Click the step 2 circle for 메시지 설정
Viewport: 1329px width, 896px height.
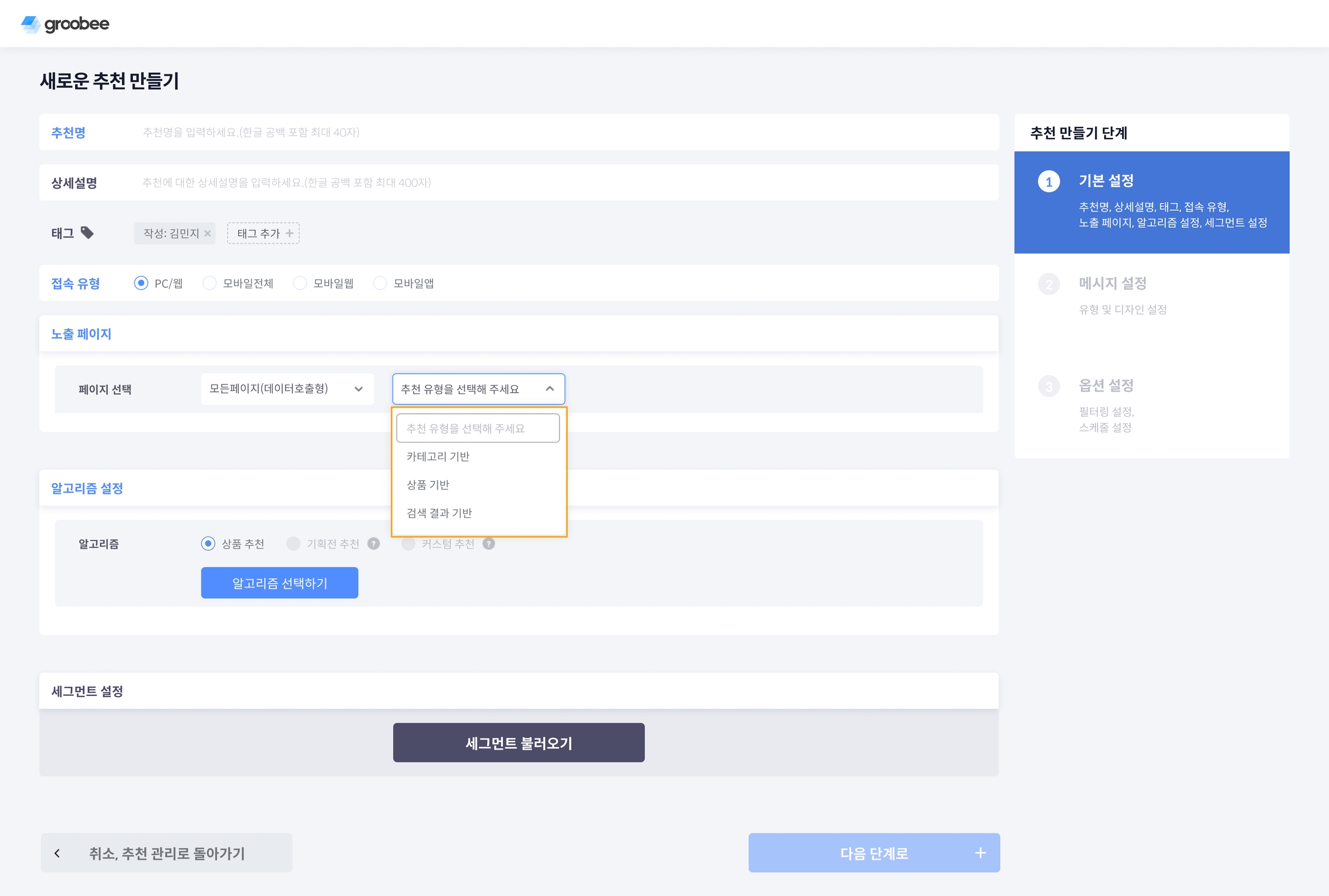(1049, 284)
